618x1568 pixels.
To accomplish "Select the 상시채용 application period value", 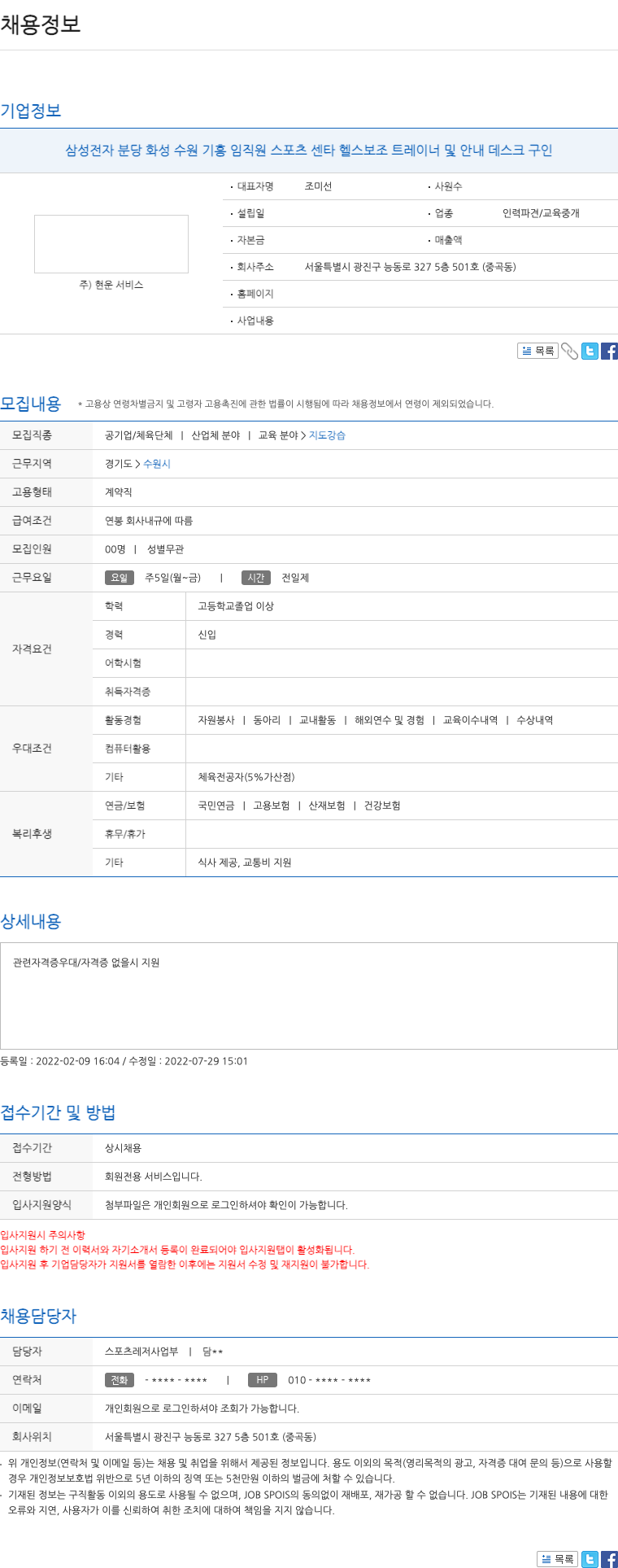I will point(124,1148).
